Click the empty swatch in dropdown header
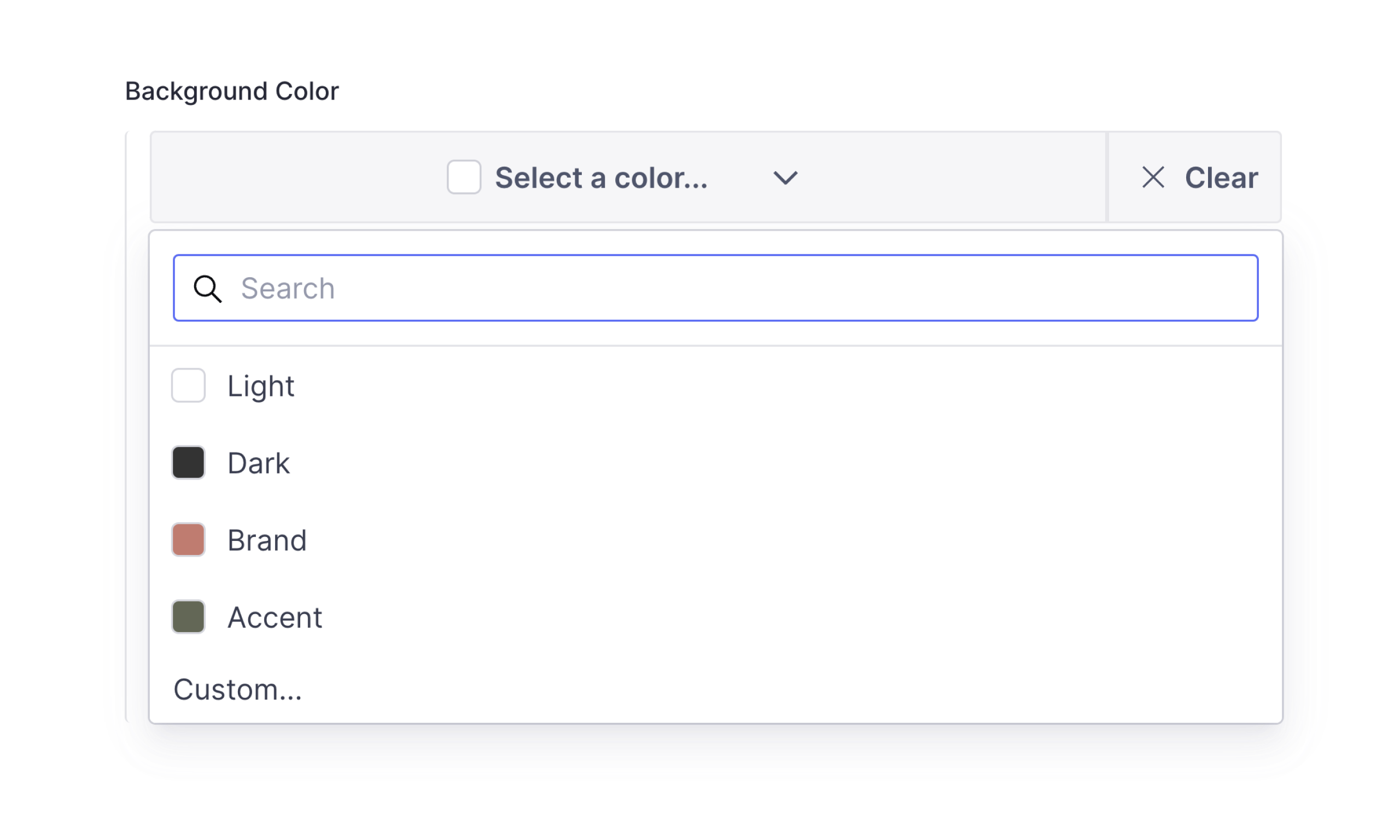This screenshot has width=1400, height=840. (463, 177)
